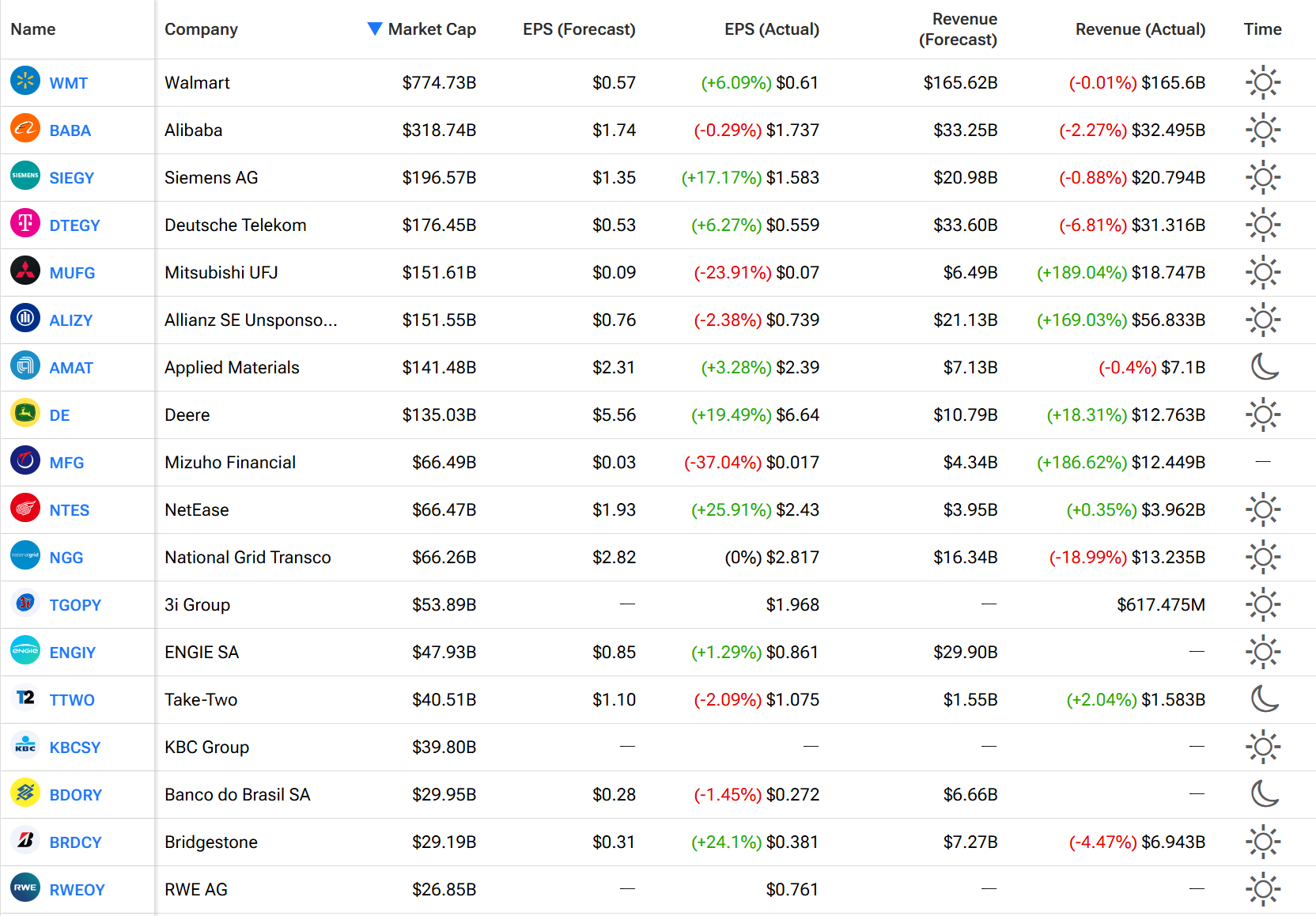1316x916 pixels.
Task: Open the DE ticker link
Action: tap(59, 415)
